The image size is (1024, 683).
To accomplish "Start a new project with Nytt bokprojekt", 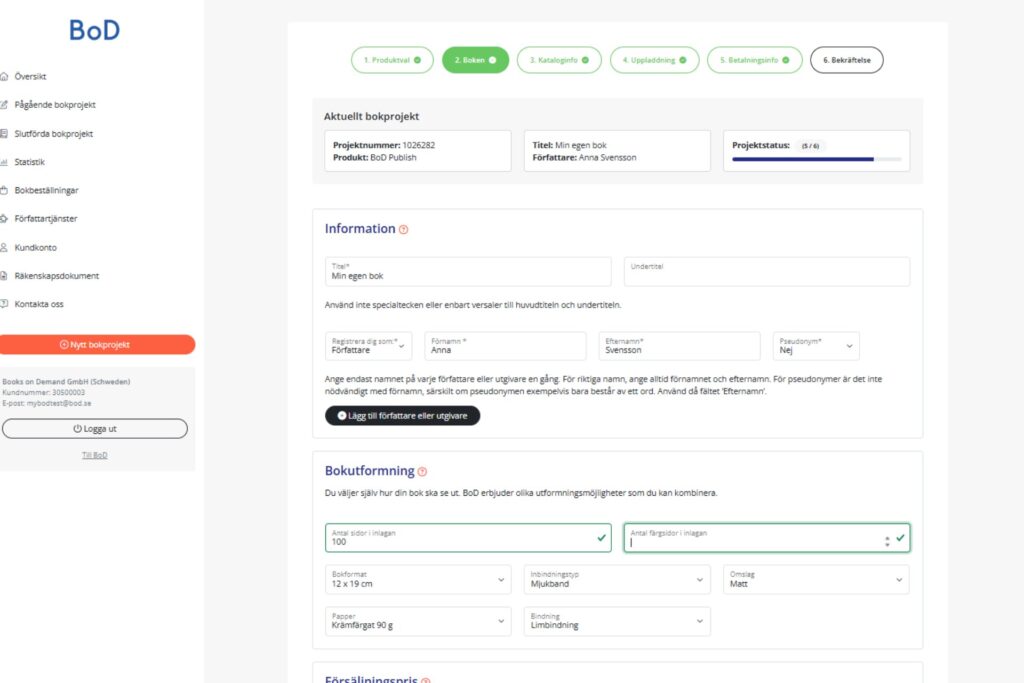I will [x=95, y=345].
